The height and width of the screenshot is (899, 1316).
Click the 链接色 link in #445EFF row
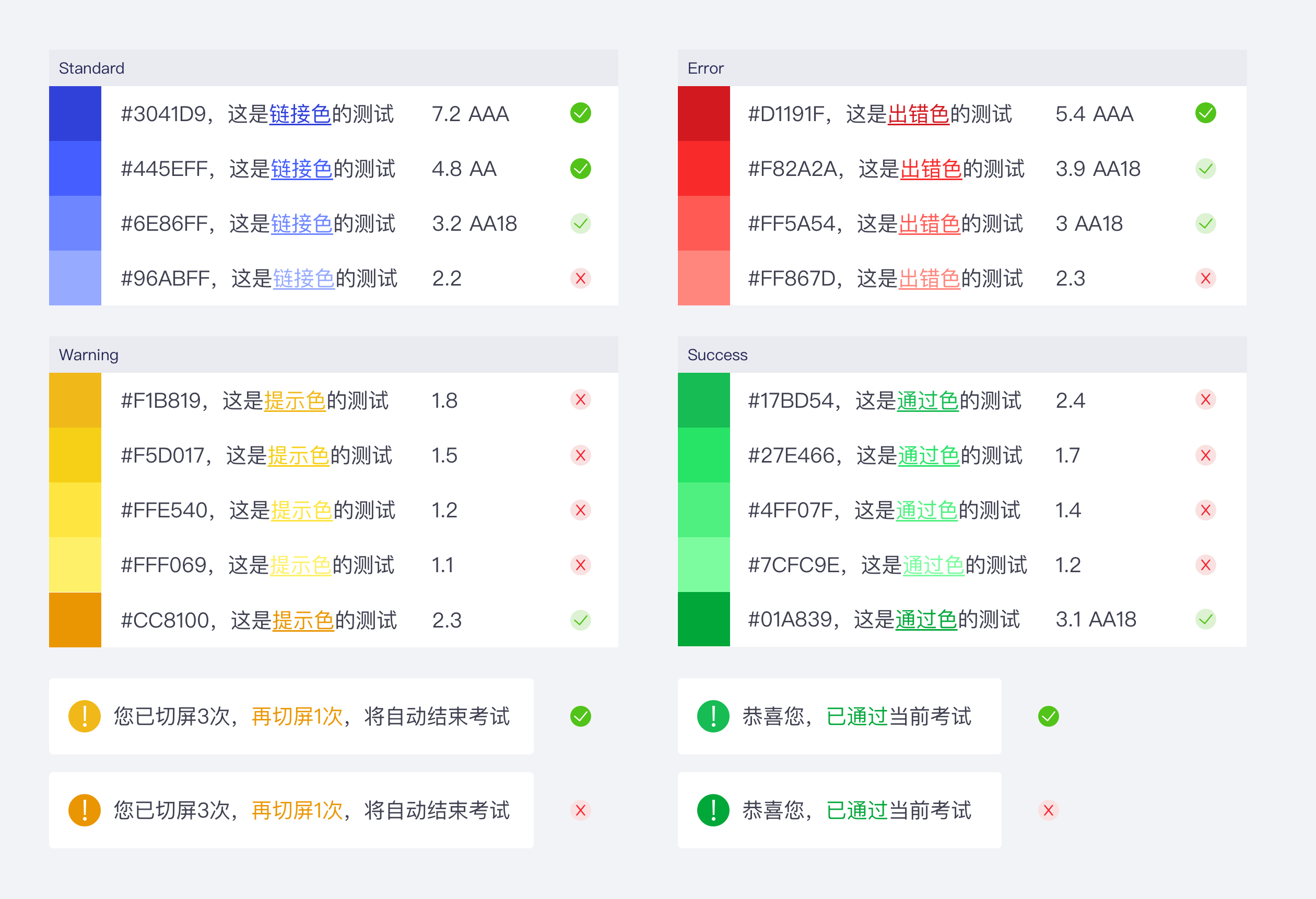tap(302, 169)
